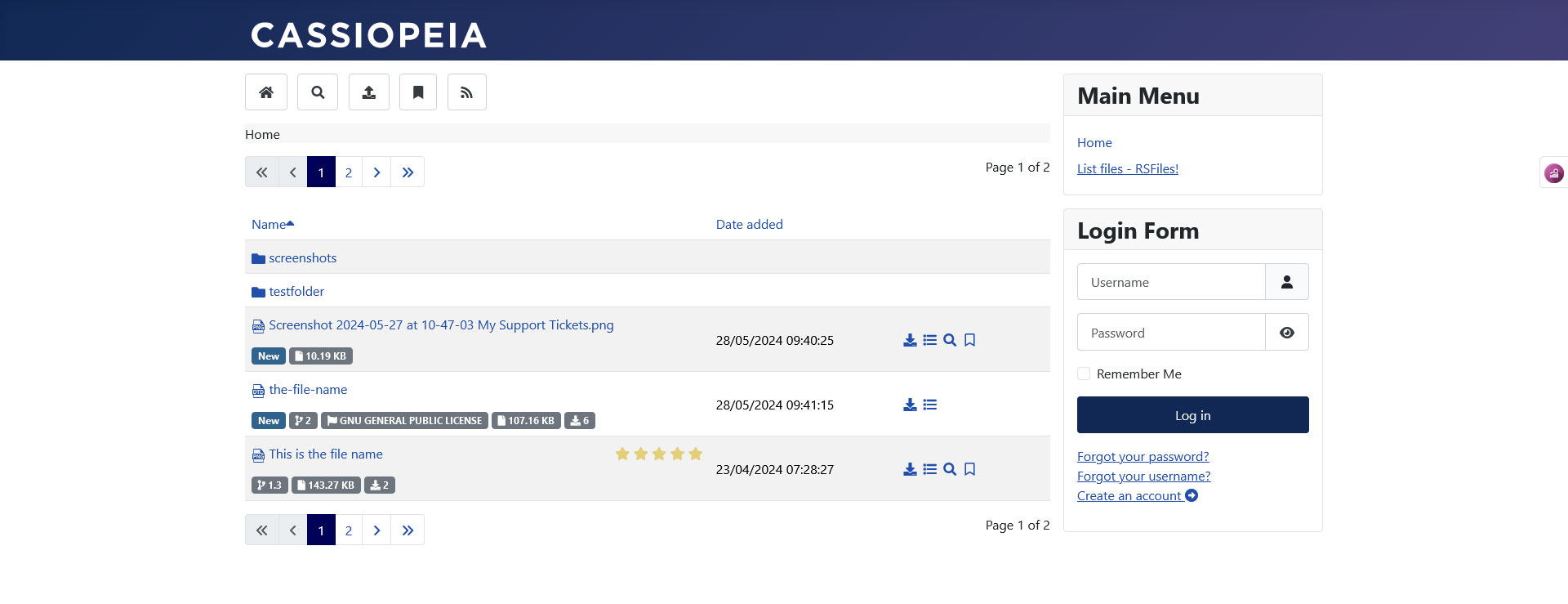
Task: Click the 107.16 KB size badge
Action: (x=526, y=421)
